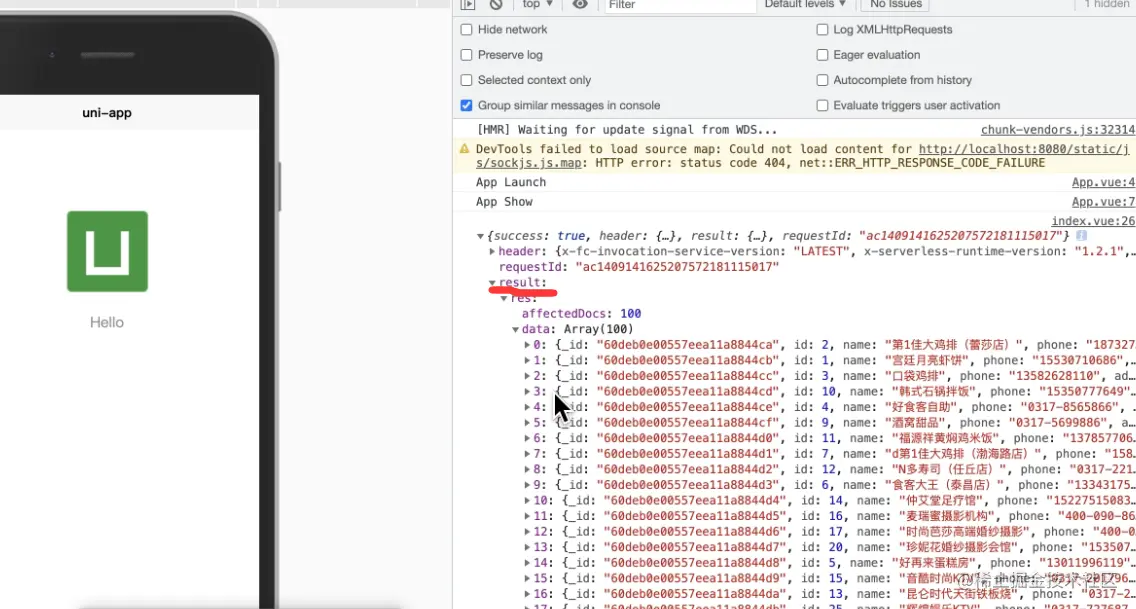
Task: Expand array item 0 第1佳大鸡排
Action: coord(527,345)
